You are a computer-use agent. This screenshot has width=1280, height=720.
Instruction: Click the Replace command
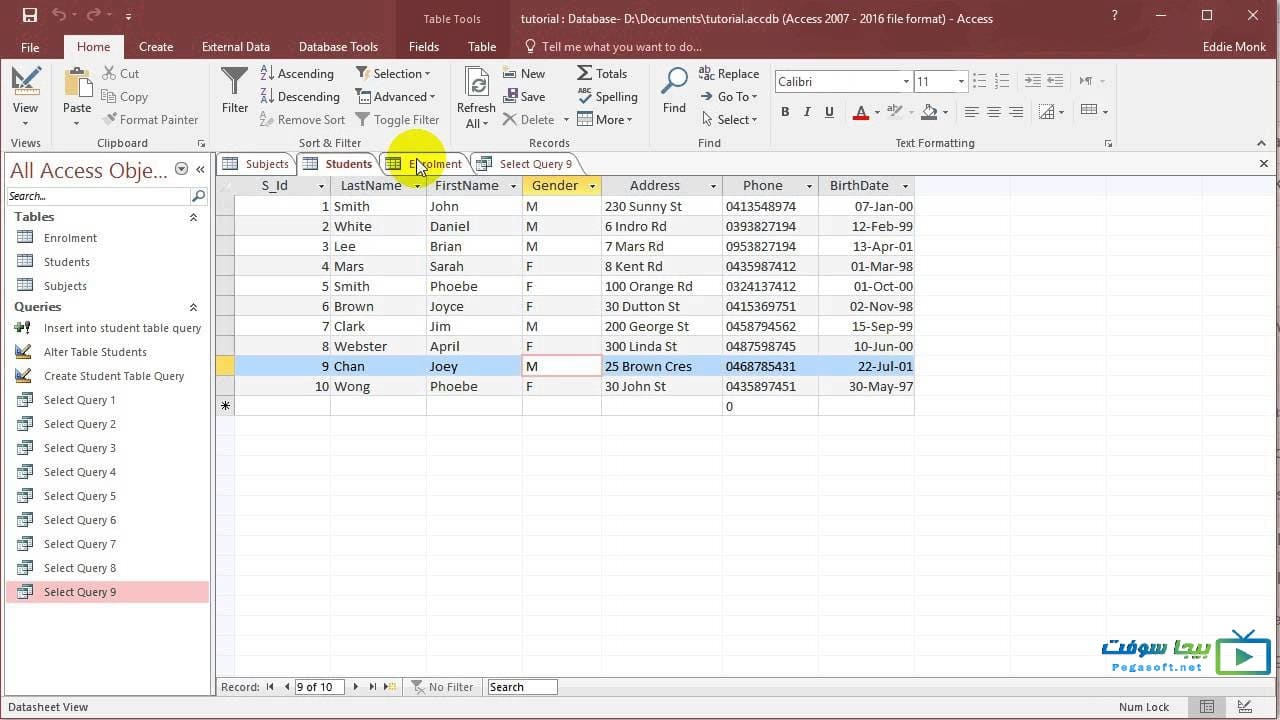point(729,73)
